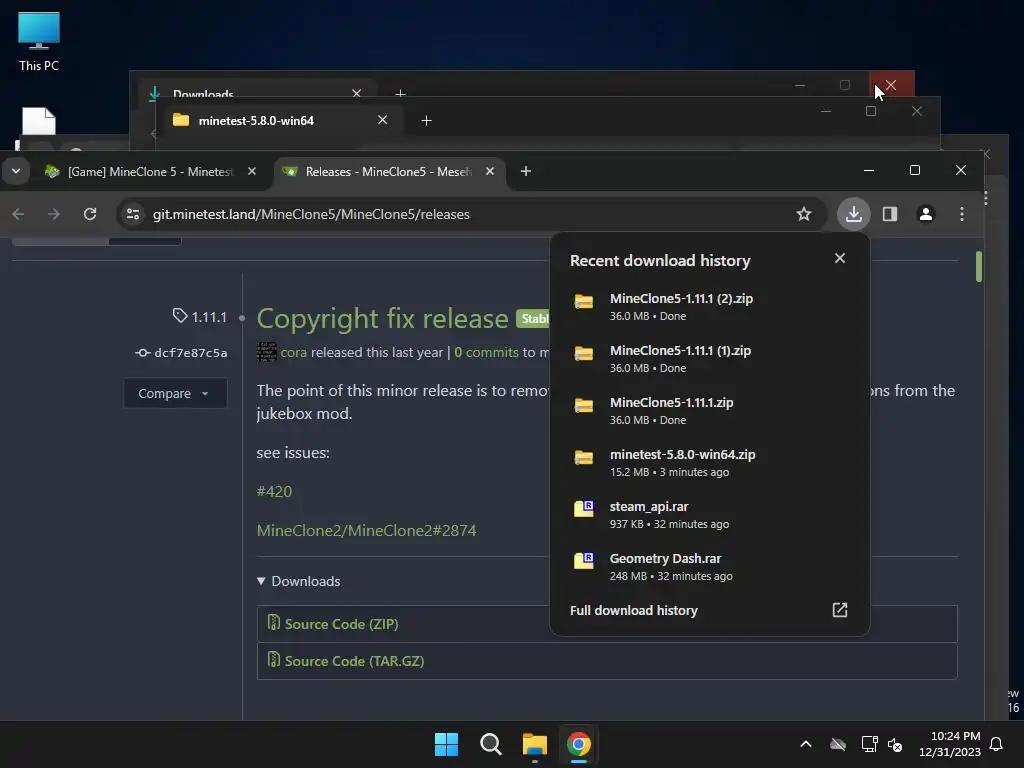Close the Recent download history popup
This screenshot has height=768, width=1024.
(x=840, y=259)
